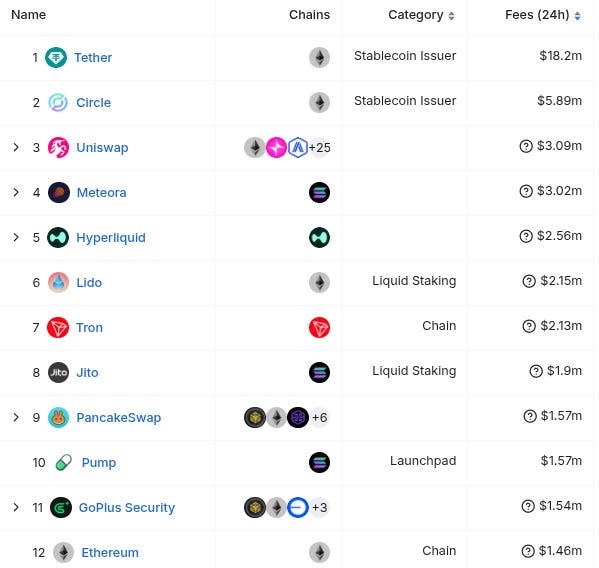
Task: Open the Meteora protocol link
Action: pos(101,193)
